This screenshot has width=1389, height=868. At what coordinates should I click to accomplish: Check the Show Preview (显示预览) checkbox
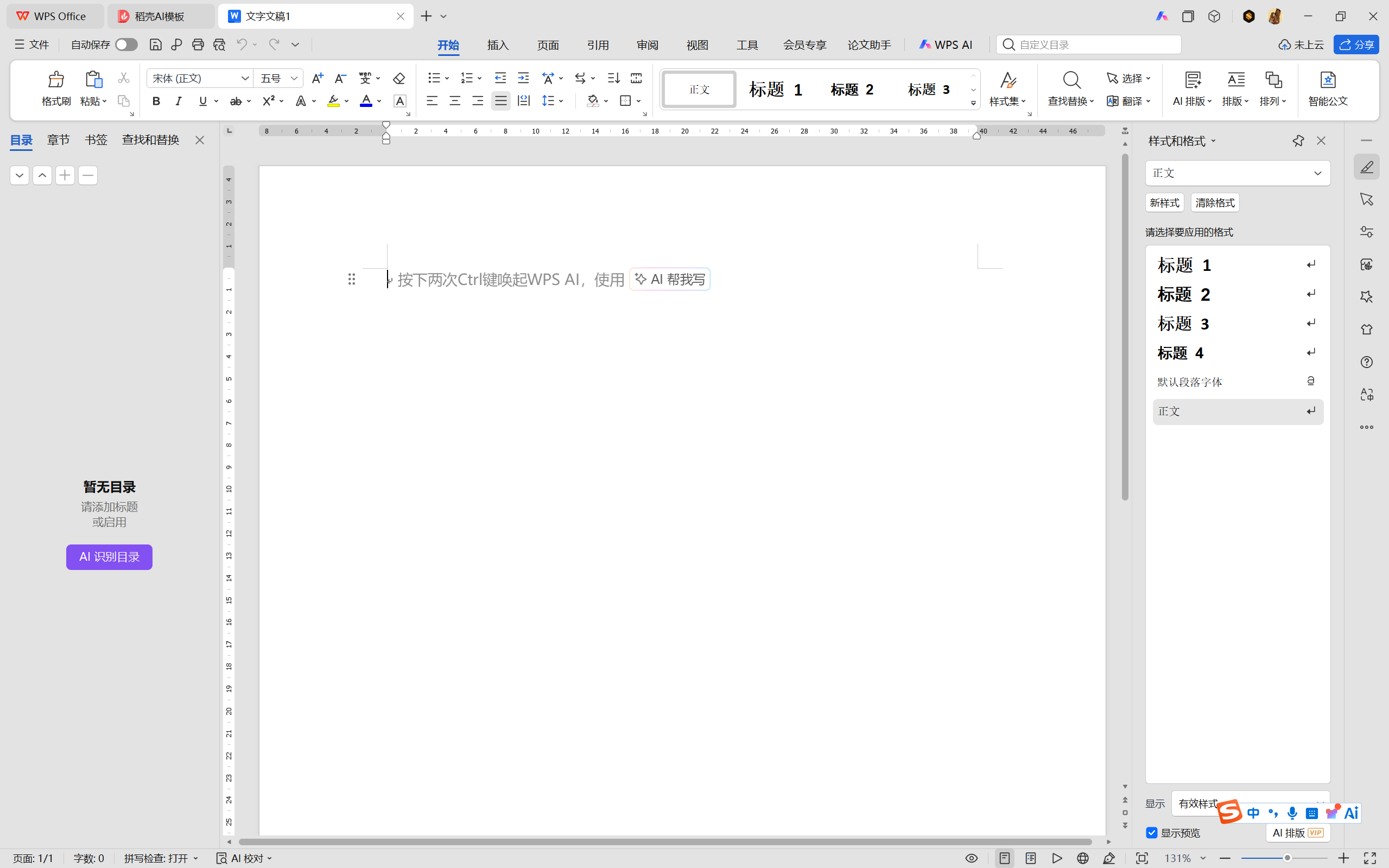coord(1151,832)
